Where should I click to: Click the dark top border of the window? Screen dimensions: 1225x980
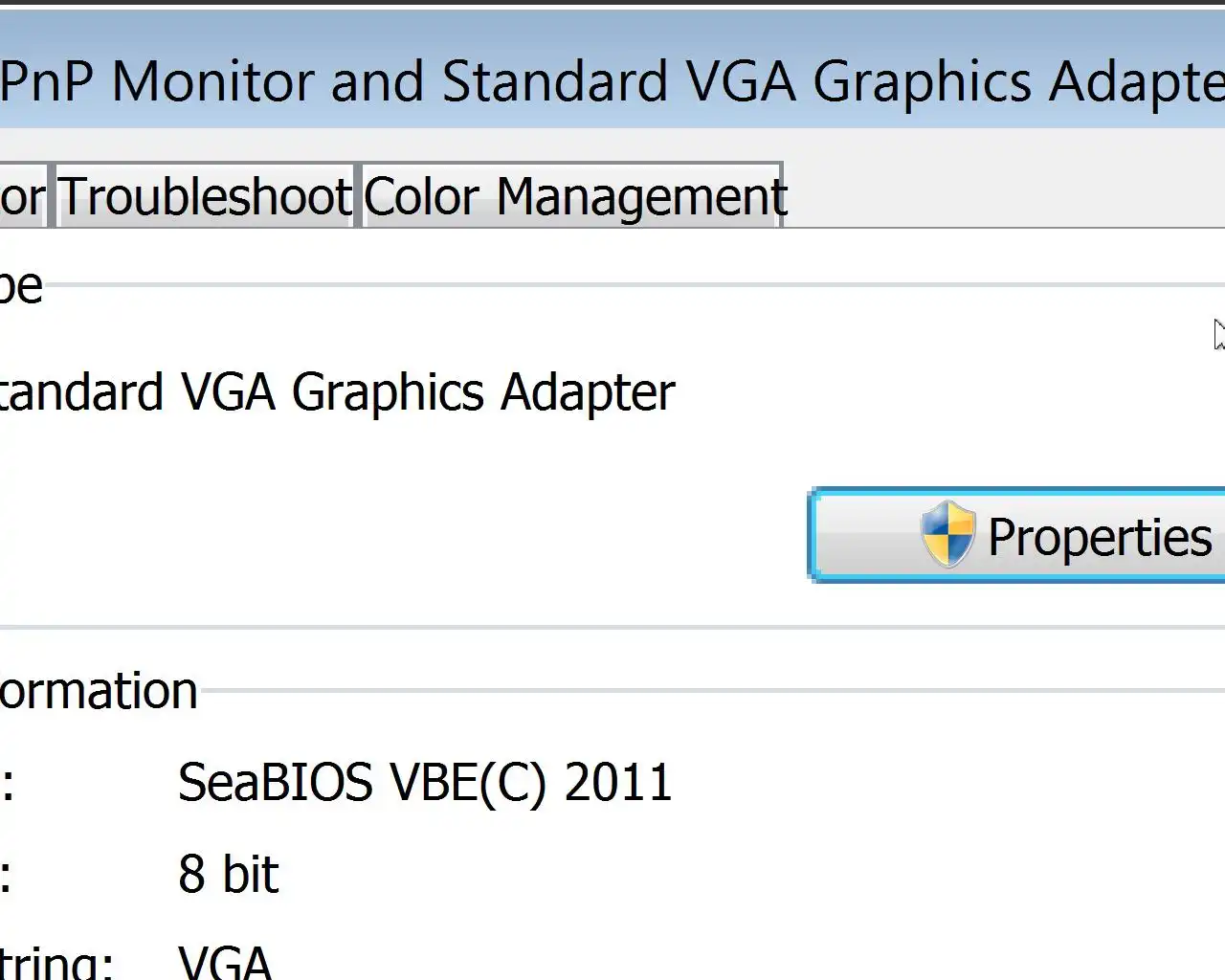click(x=612, y=3)
